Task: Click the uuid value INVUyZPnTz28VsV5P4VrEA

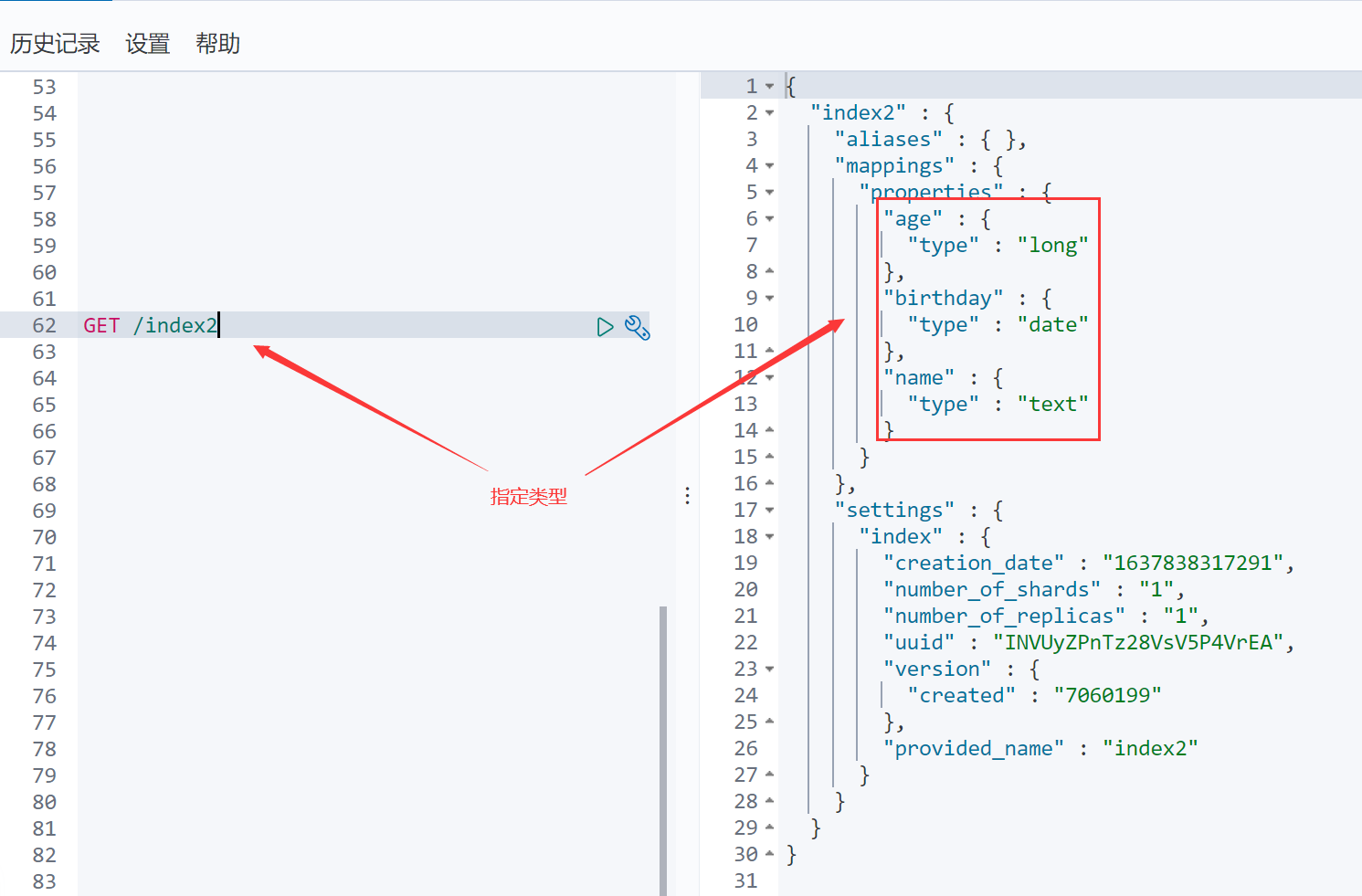Action: (1139, 643)
